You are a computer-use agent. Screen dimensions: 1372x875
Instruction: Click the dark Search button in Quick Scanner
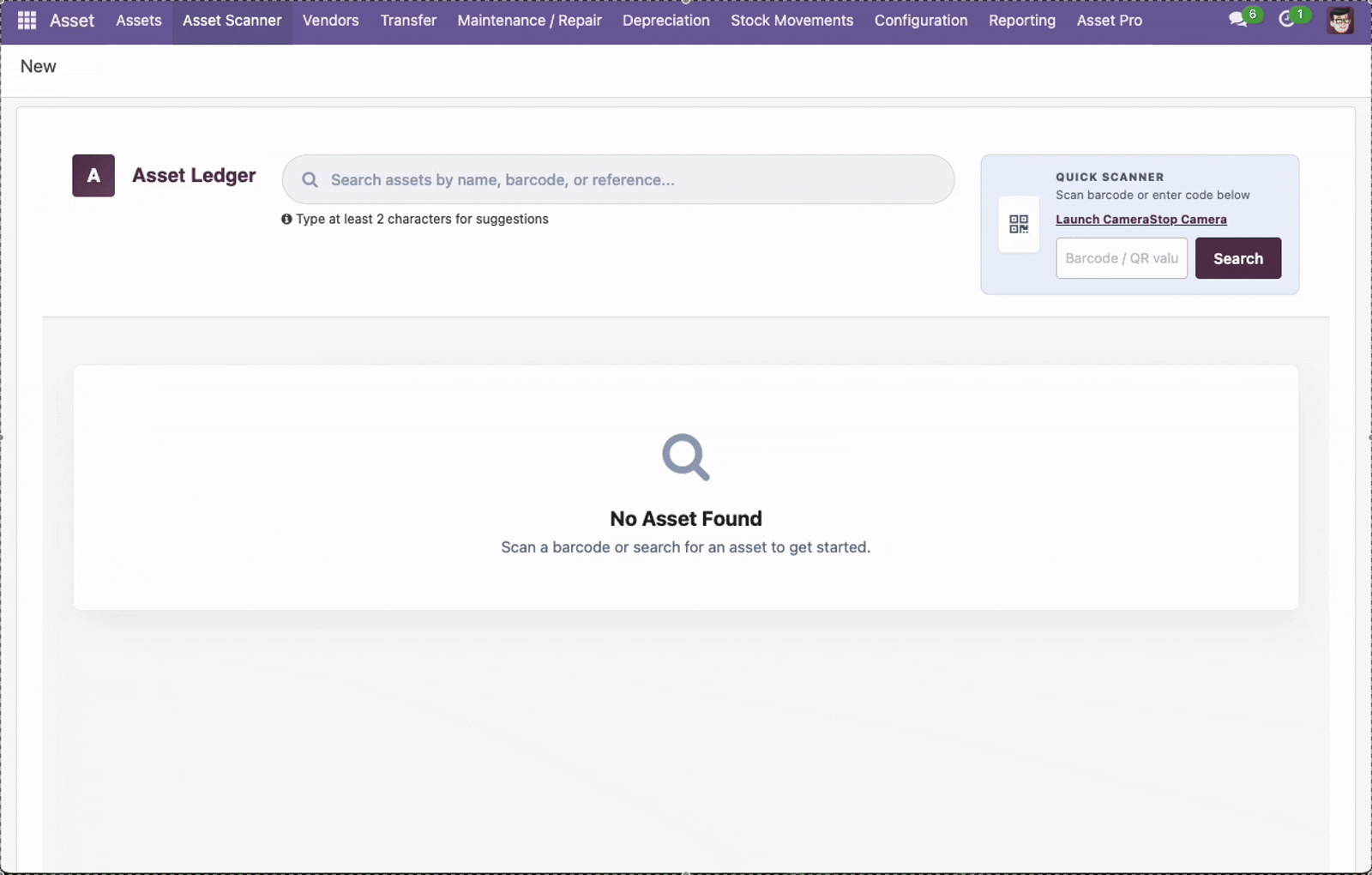tap(1238, 258)
